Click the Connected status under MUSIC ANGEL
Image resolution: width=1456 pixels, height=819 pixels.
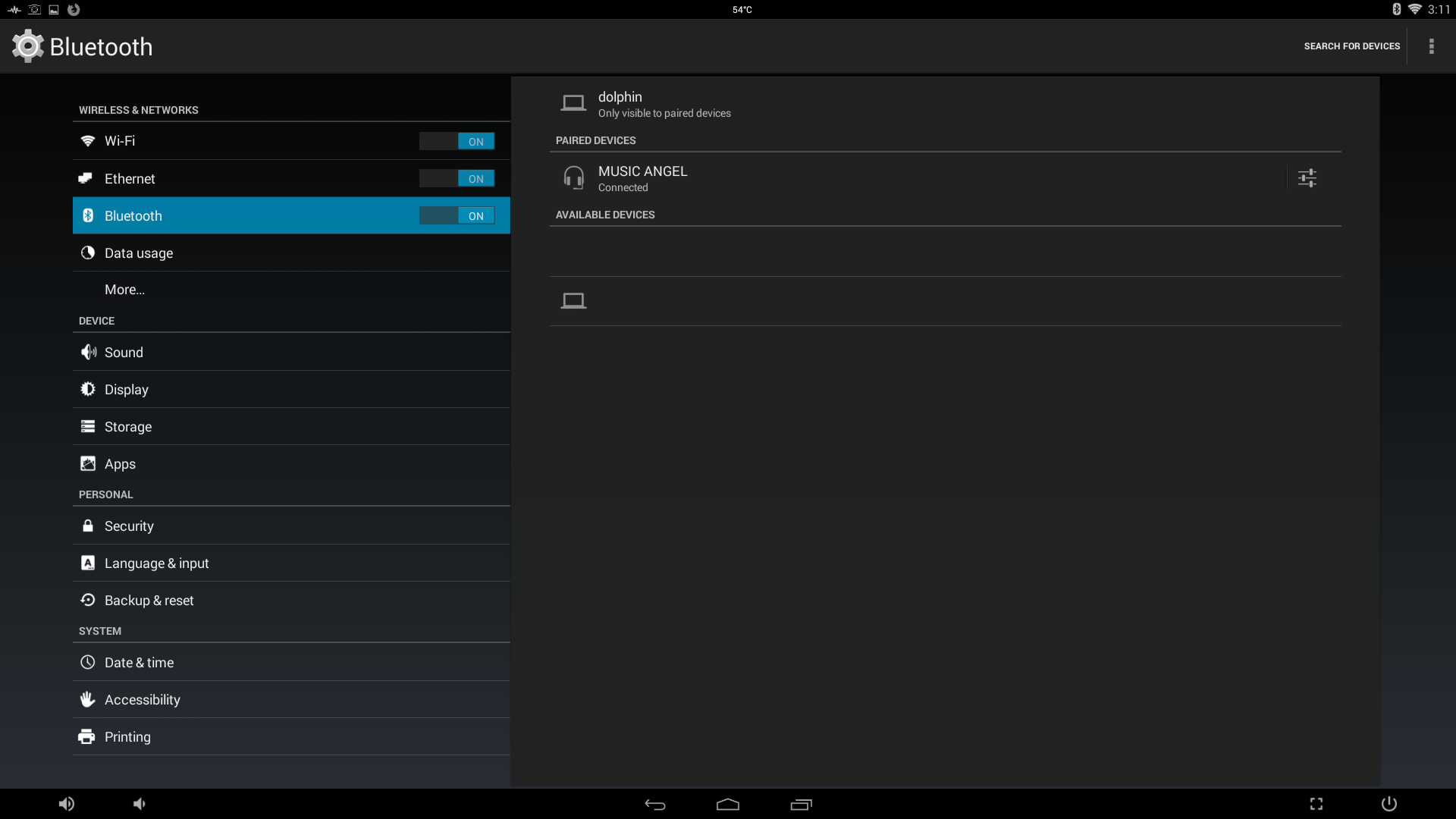(x=623, y=187)
